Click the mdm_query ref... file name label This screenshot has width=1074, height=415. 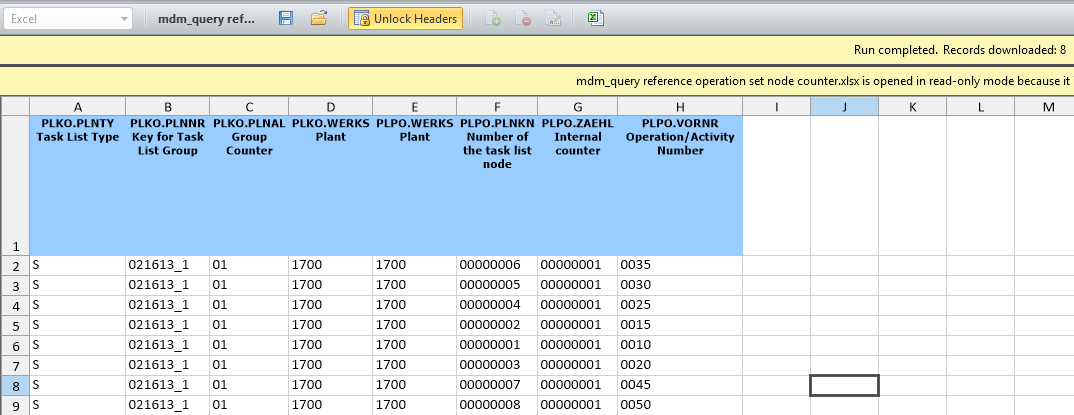pyautogui.click(x=207, y=19)
